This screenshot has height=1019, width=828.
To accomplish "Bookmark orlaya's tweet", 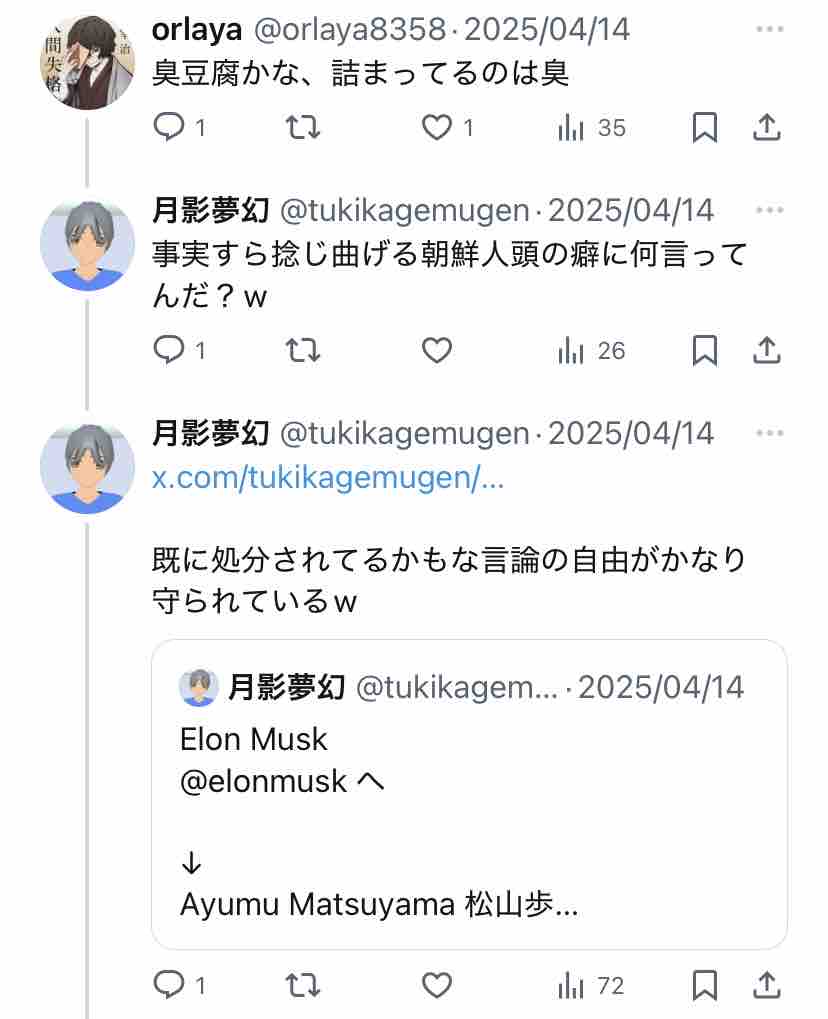I will [705, 127].
